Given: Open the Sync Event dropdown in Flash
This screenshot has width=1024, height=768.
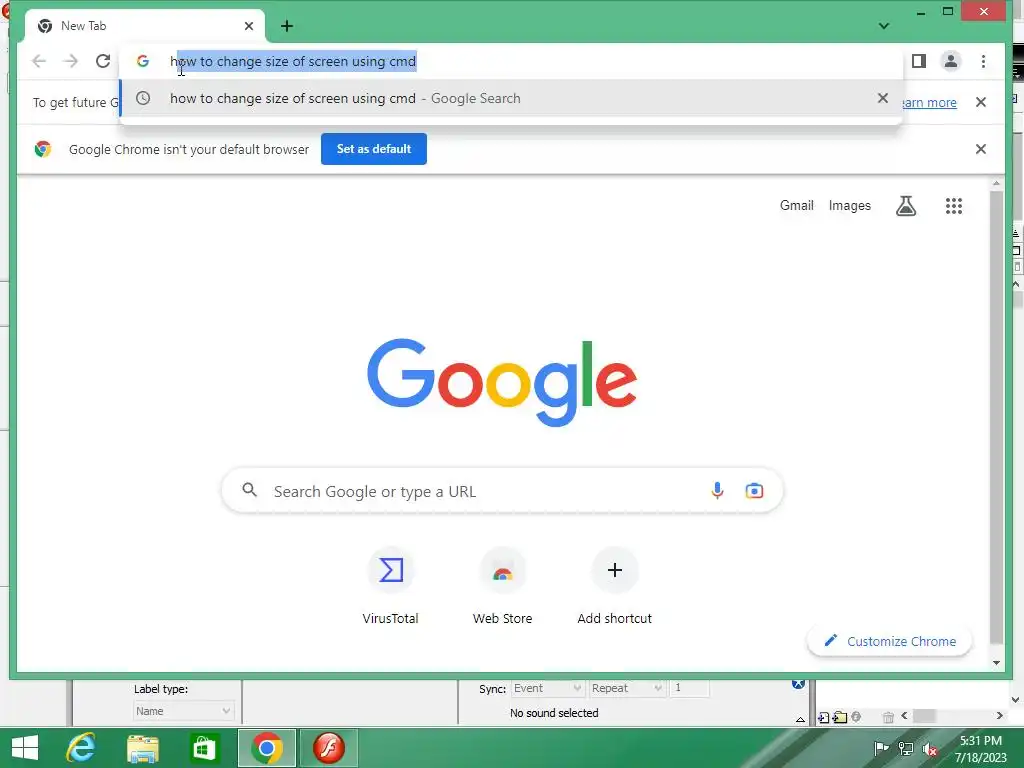Looking at the screenshot, I should click(547, 688).
